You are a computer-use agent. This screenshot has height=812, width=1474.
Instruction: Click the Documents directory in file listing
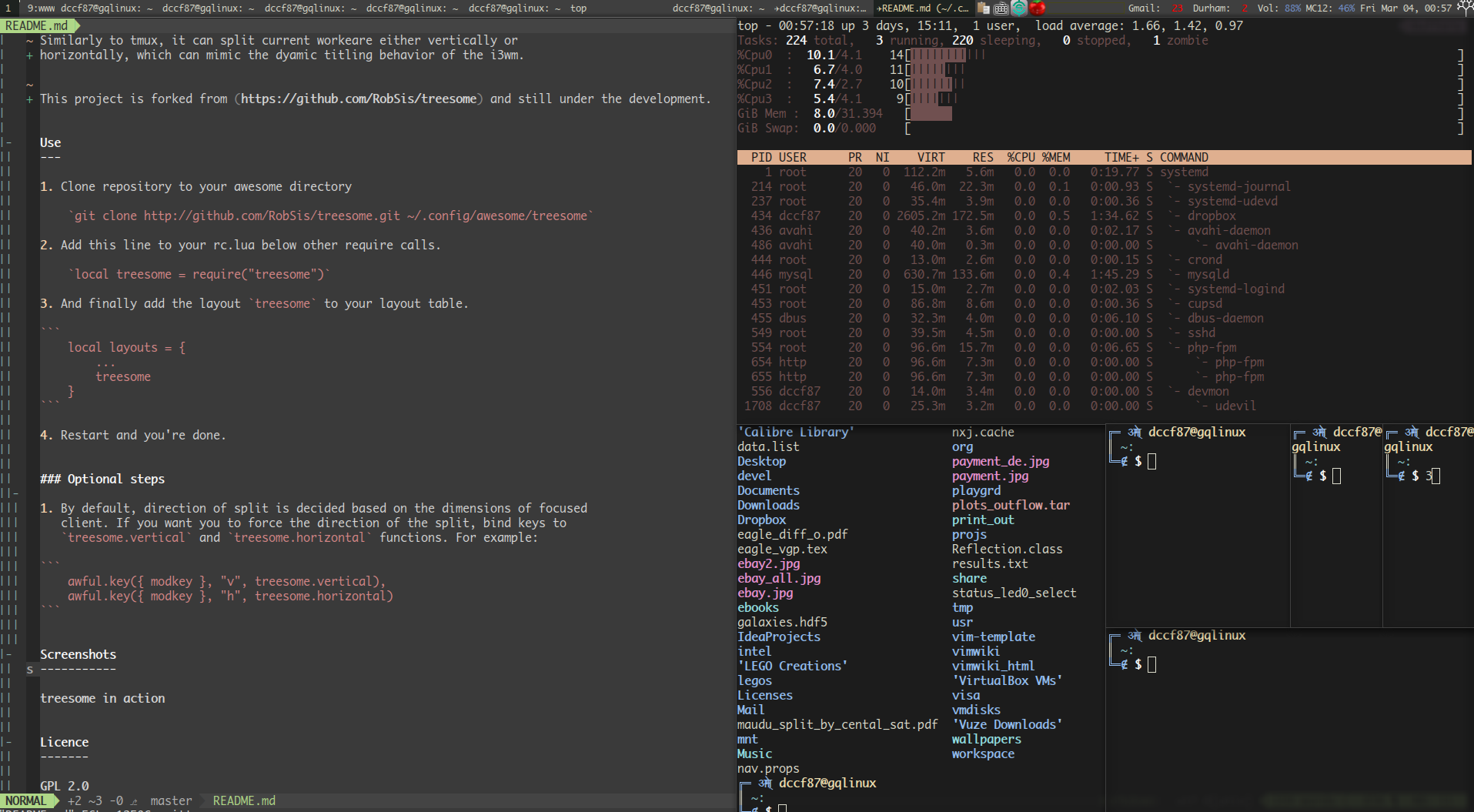tap(768, 490)
